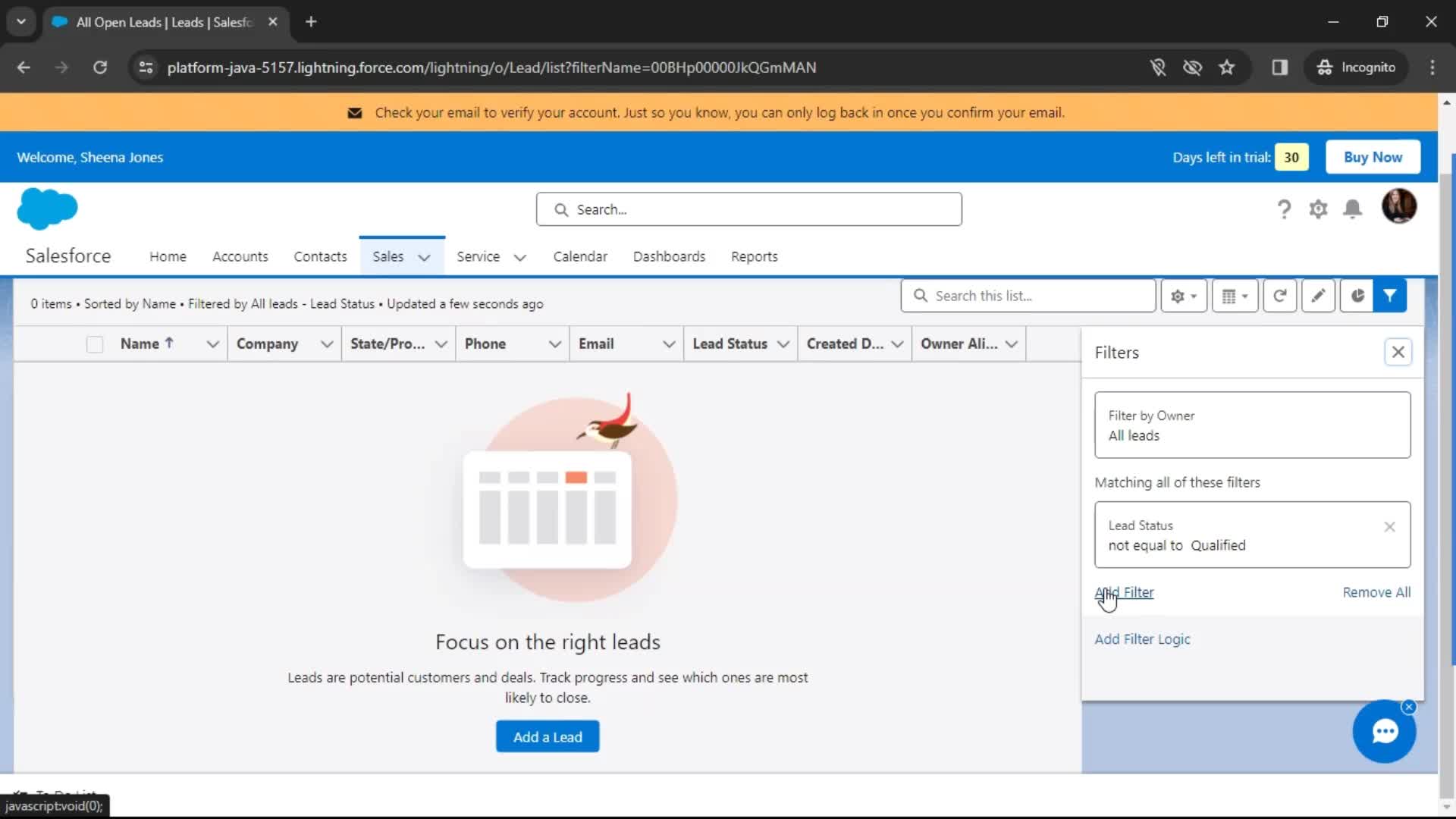
Task: Click the site information icon in address bar
Action: [x=146, y=67]
